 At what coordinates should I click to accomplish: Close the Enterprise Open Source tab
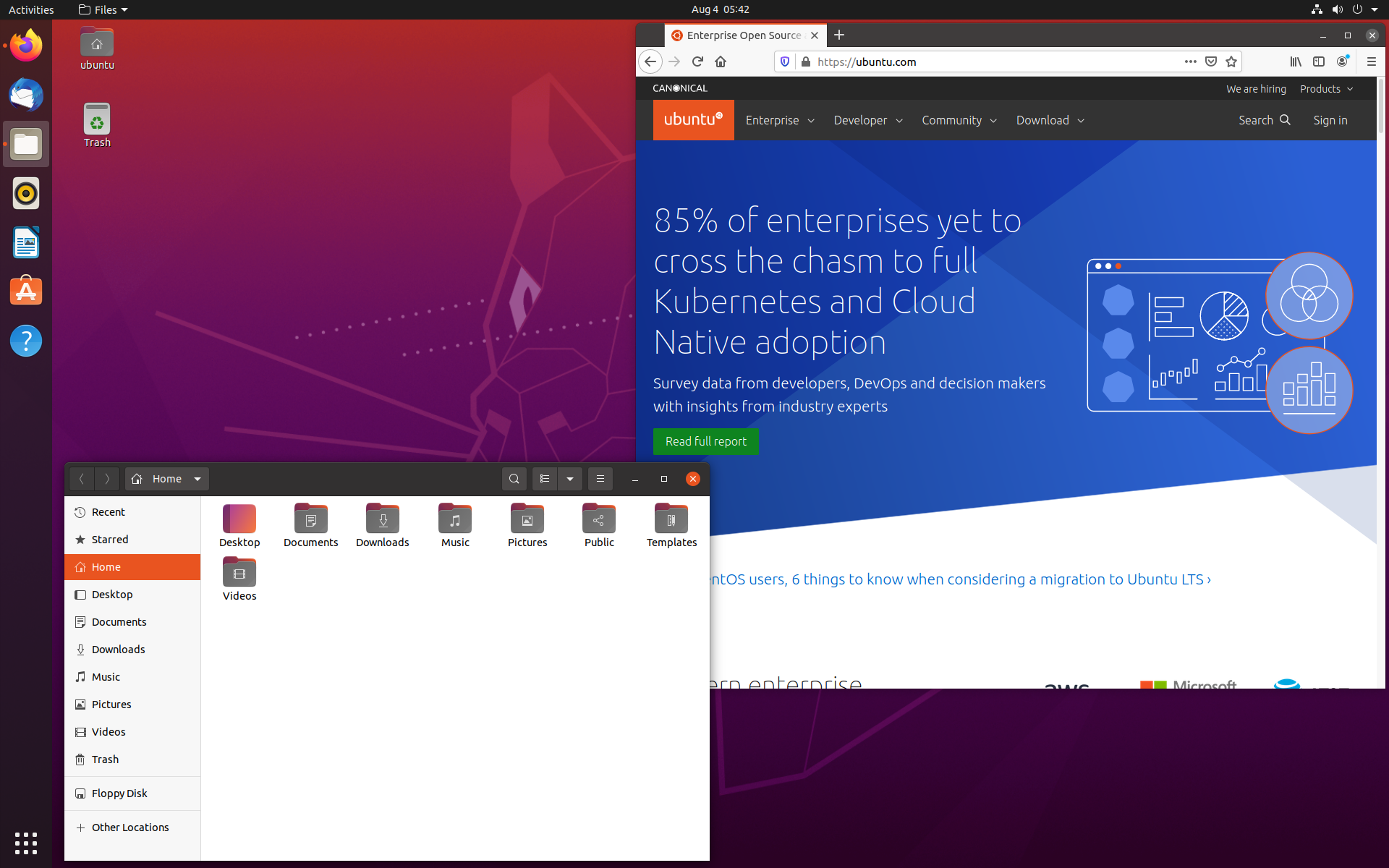pyautogui.click(x=815, y=35)
